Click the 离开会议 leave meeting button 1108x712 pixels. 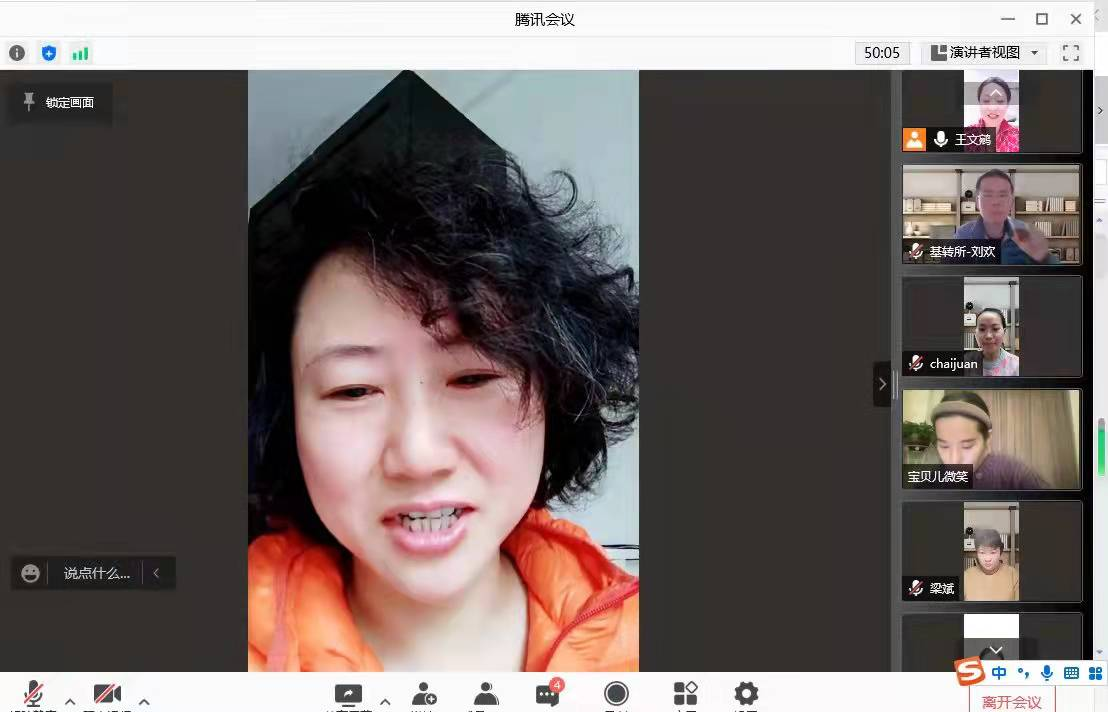(x=1011, y=701)
